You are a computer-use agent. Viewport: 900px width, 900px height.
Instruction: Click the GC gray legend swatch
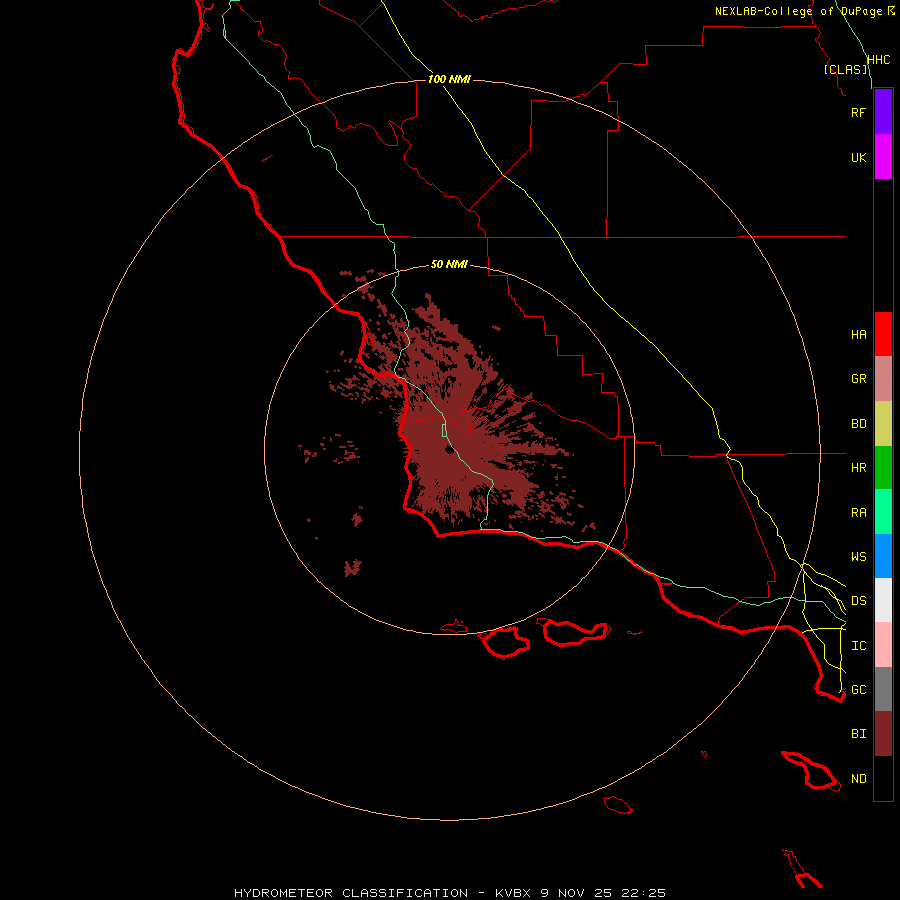[883, 689]
